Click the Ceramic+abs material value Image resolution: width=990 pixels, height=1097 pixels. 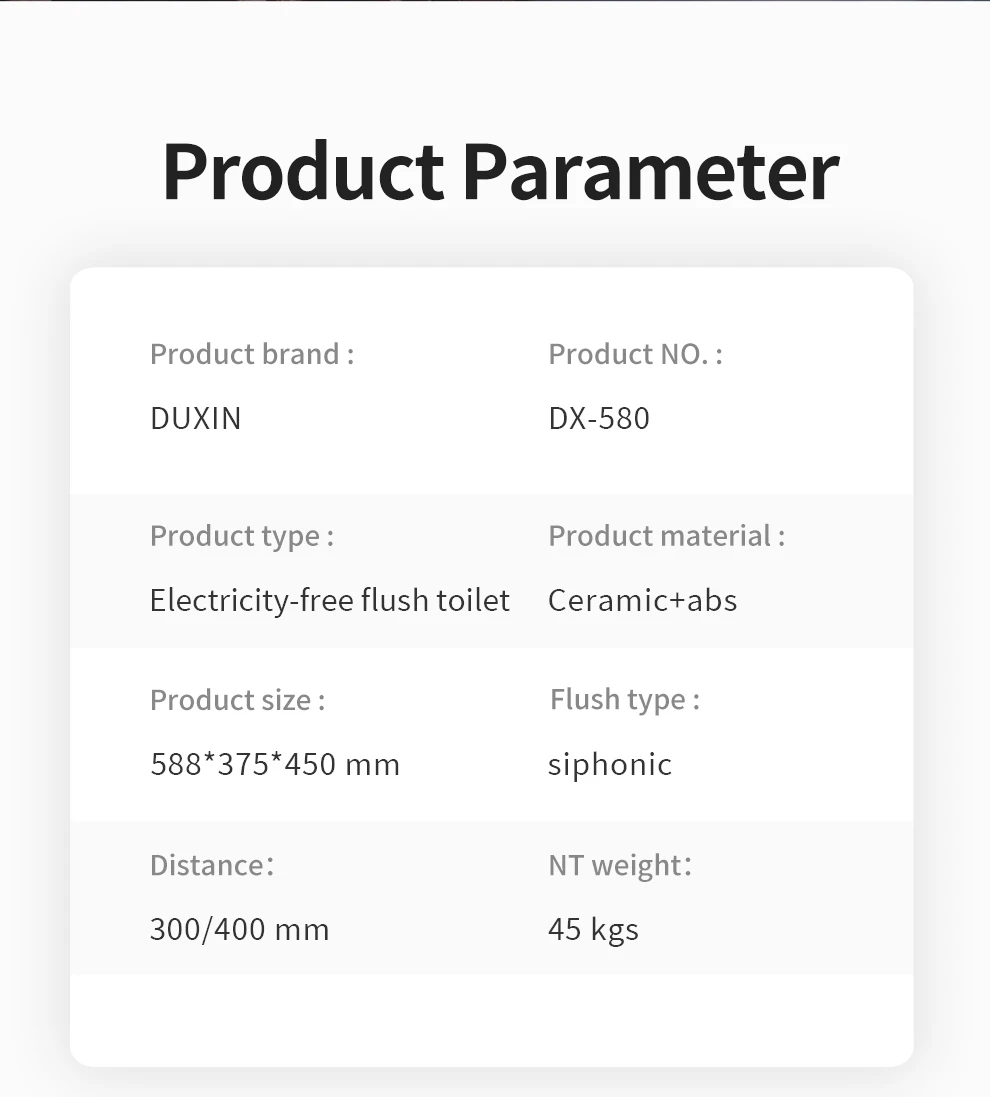pos(642,600)
